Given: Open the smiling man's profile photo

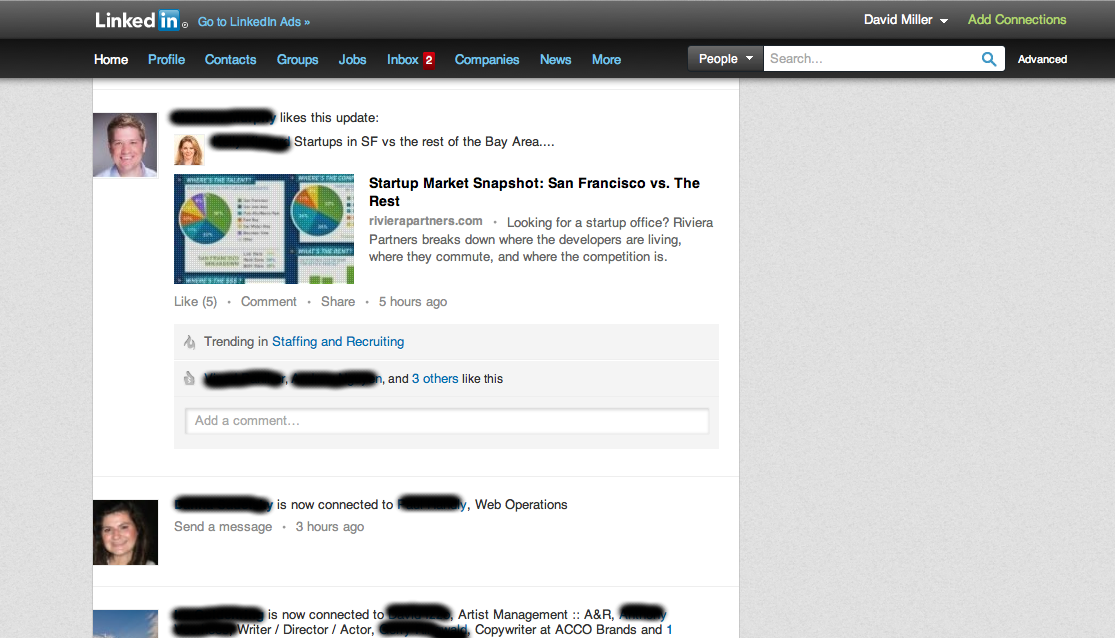Looking at the screenshot, I should [125, 145].
